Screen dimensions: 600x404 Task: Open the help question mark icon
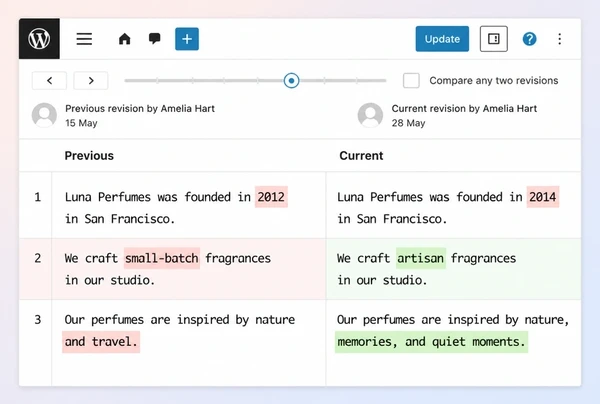pyautogui.click(x=529, y=39)
